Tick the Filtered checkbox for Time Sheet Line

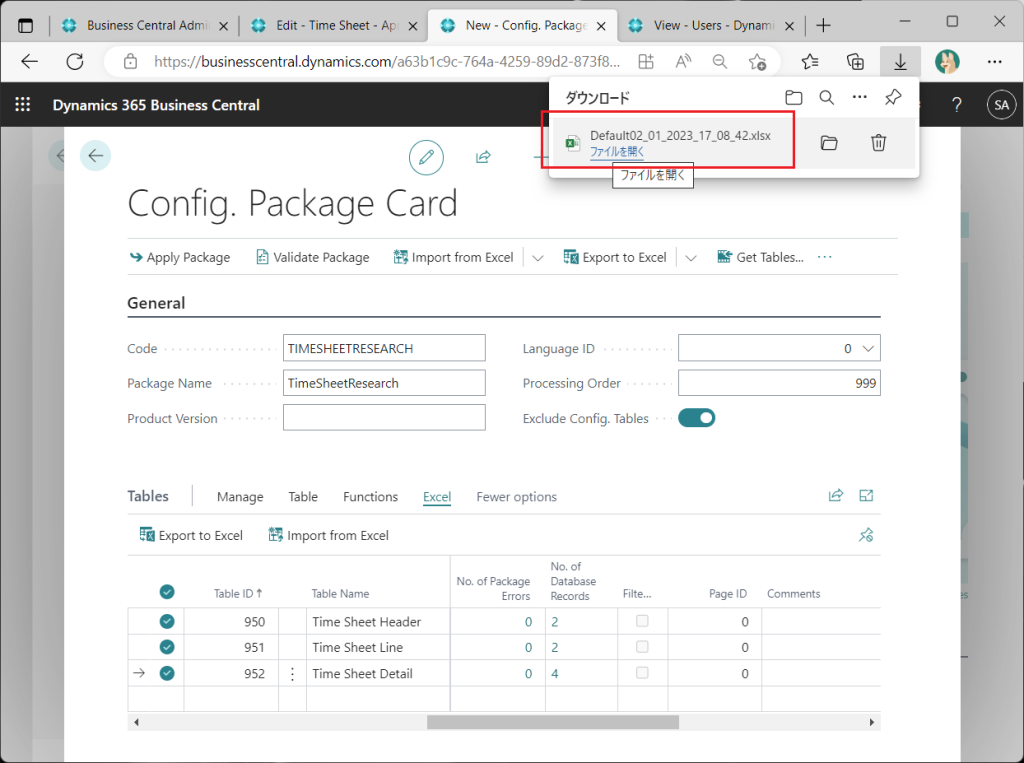(x=643, y=647)
